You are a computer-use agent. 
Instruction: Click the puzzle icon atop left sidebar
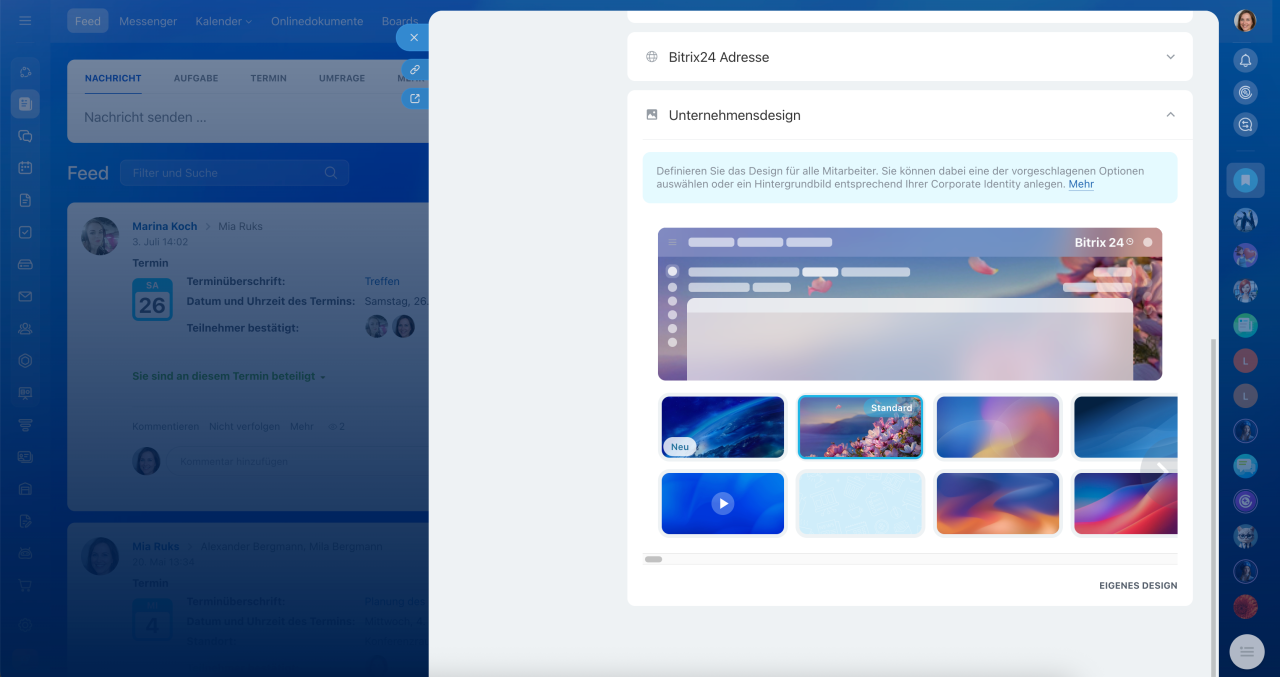[25, 72]
